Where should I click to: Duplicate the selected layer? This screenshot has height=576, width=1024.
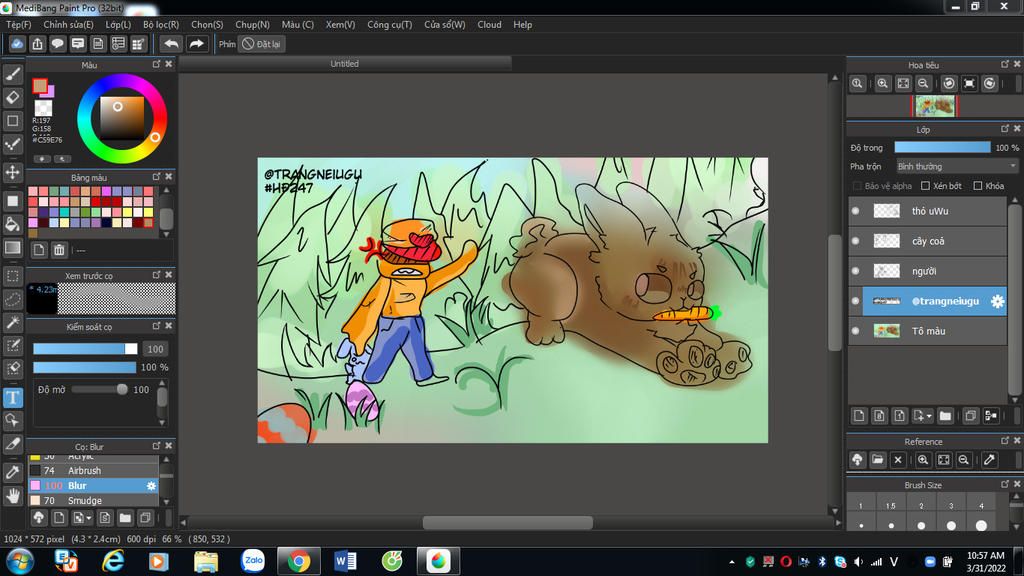point(970,415)
